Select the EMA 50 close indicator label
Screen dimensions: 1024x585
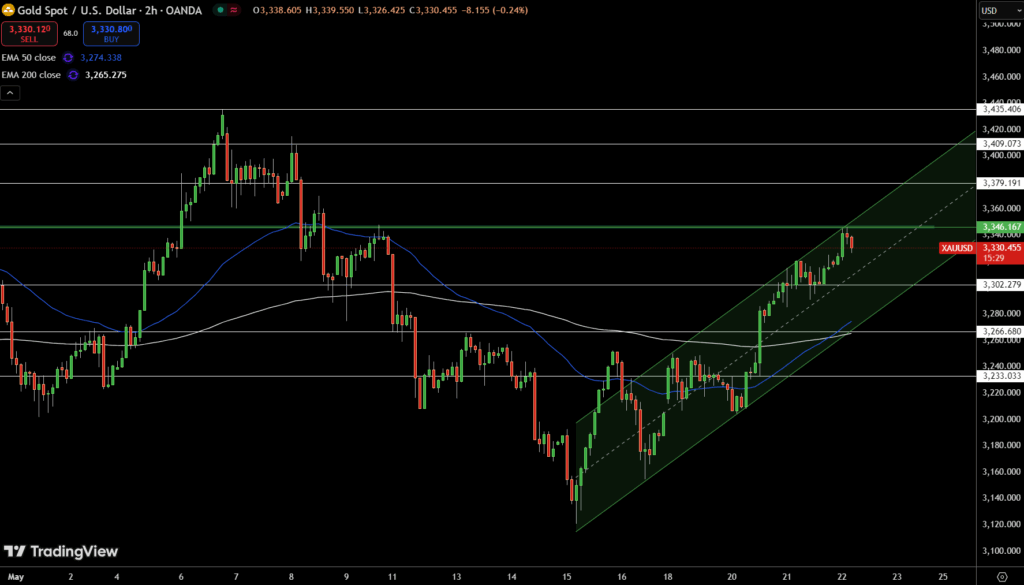point(30,58)
